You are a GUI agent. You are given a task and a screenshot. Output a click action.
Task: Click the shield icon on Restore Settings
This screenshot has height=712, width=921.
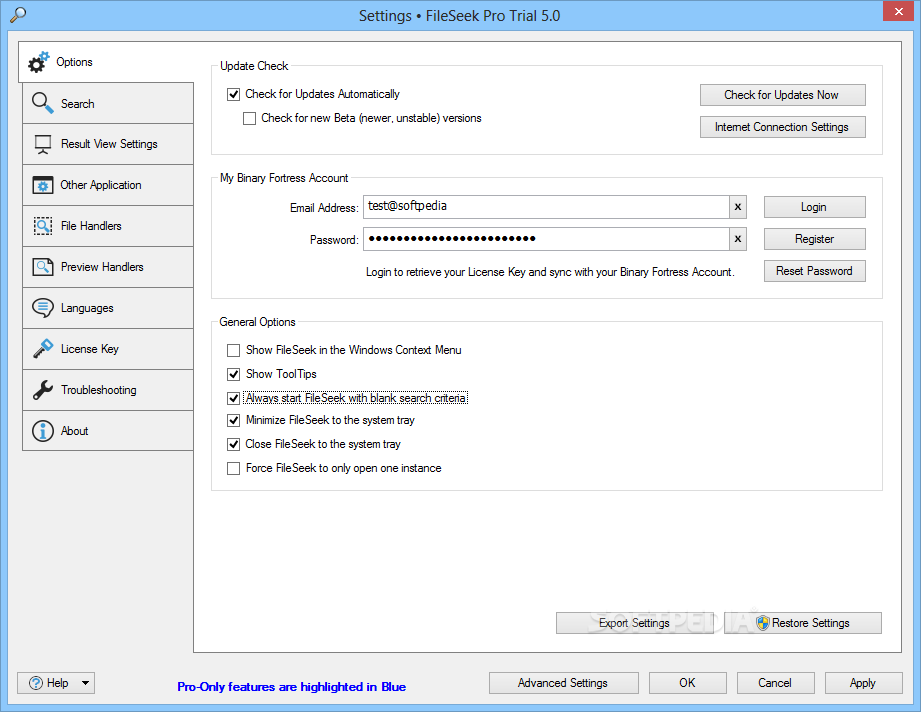[x=762, y=623]
